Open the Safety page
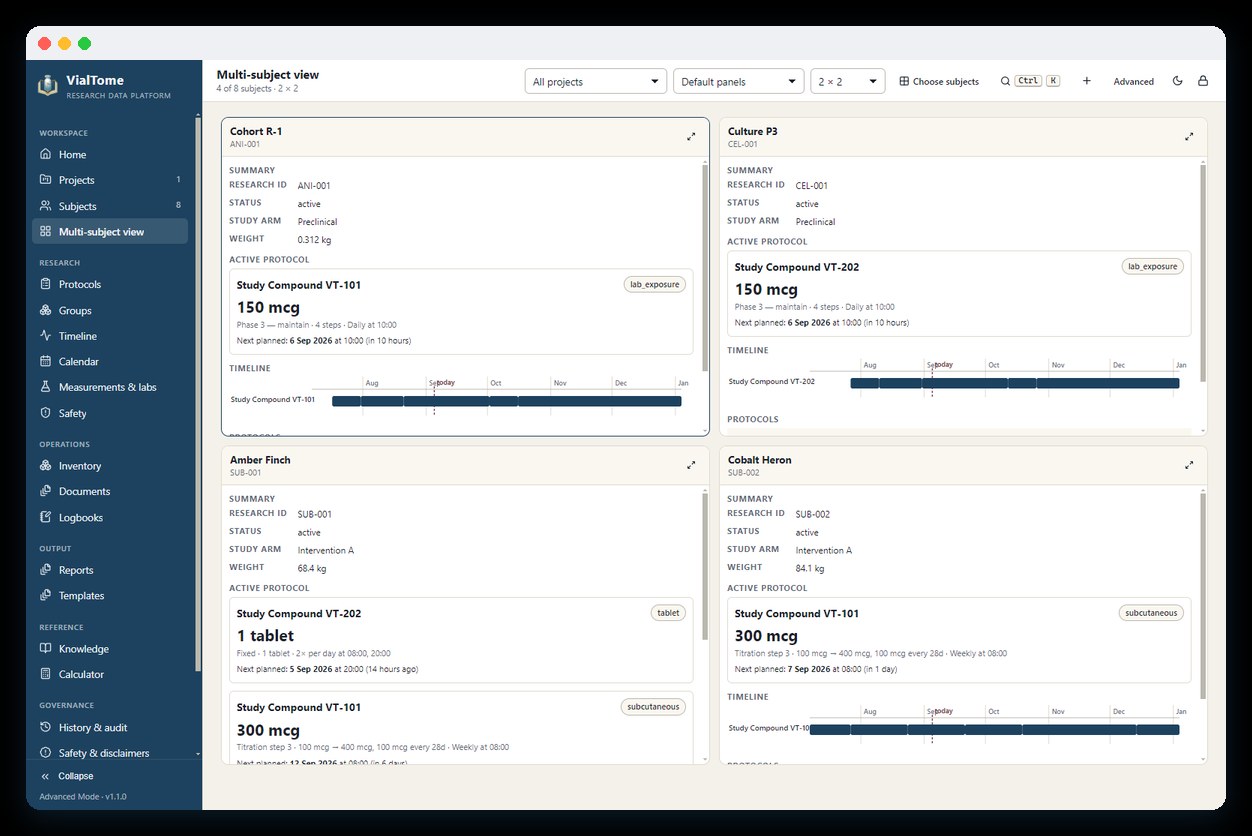This screenshot has width=1252, height=836. click(x=110, y=413)
